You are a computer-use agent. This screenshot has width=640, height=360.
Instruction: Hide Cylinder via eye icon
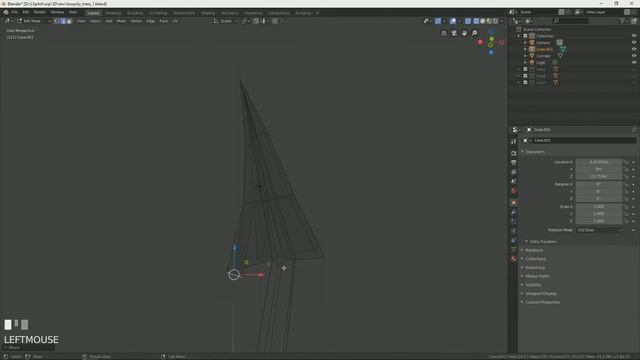(634, 56)
